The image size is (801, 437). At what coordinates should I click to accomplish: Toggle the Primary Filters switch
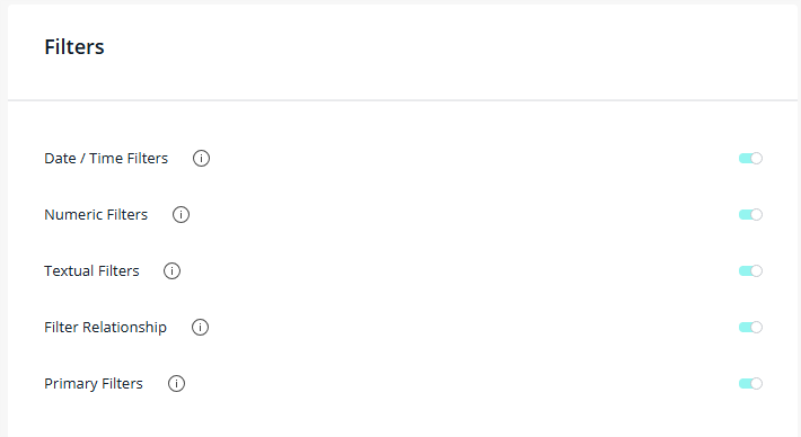(x=750, y=383)
